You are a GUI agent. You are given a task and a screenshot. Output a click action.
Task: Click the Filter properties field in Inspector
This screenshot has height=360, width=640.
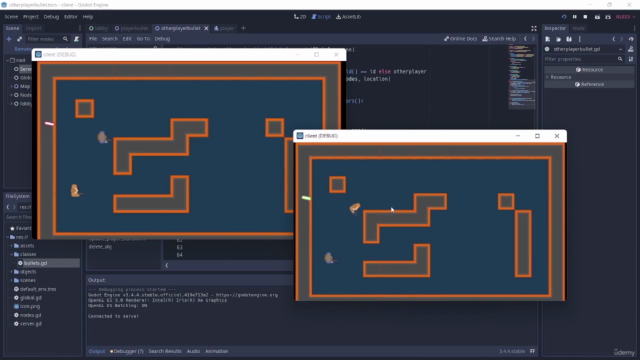(x=584, y=59)
